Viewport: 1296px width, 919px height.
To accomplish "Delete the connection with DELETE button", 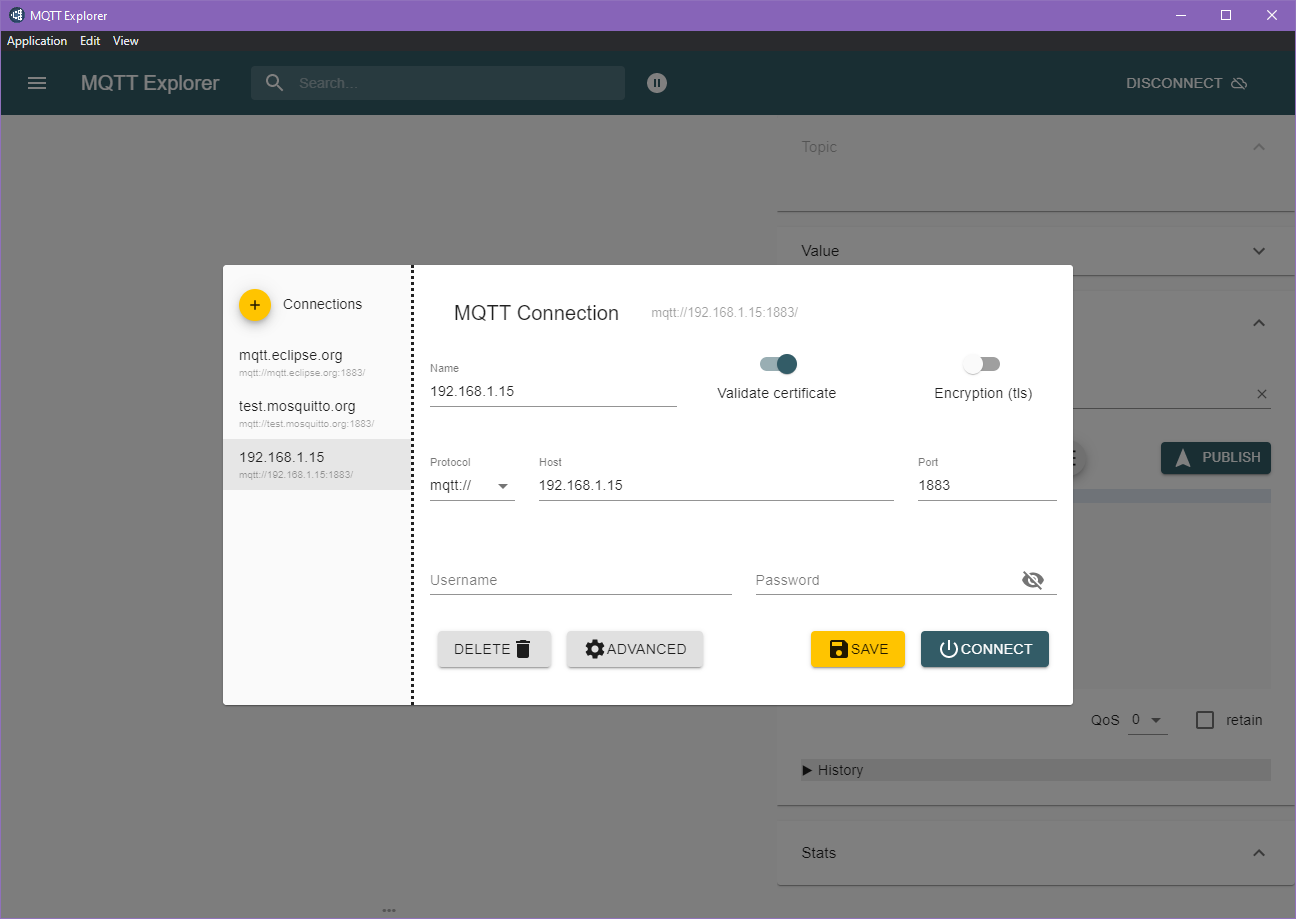I will tap(494, 649).
